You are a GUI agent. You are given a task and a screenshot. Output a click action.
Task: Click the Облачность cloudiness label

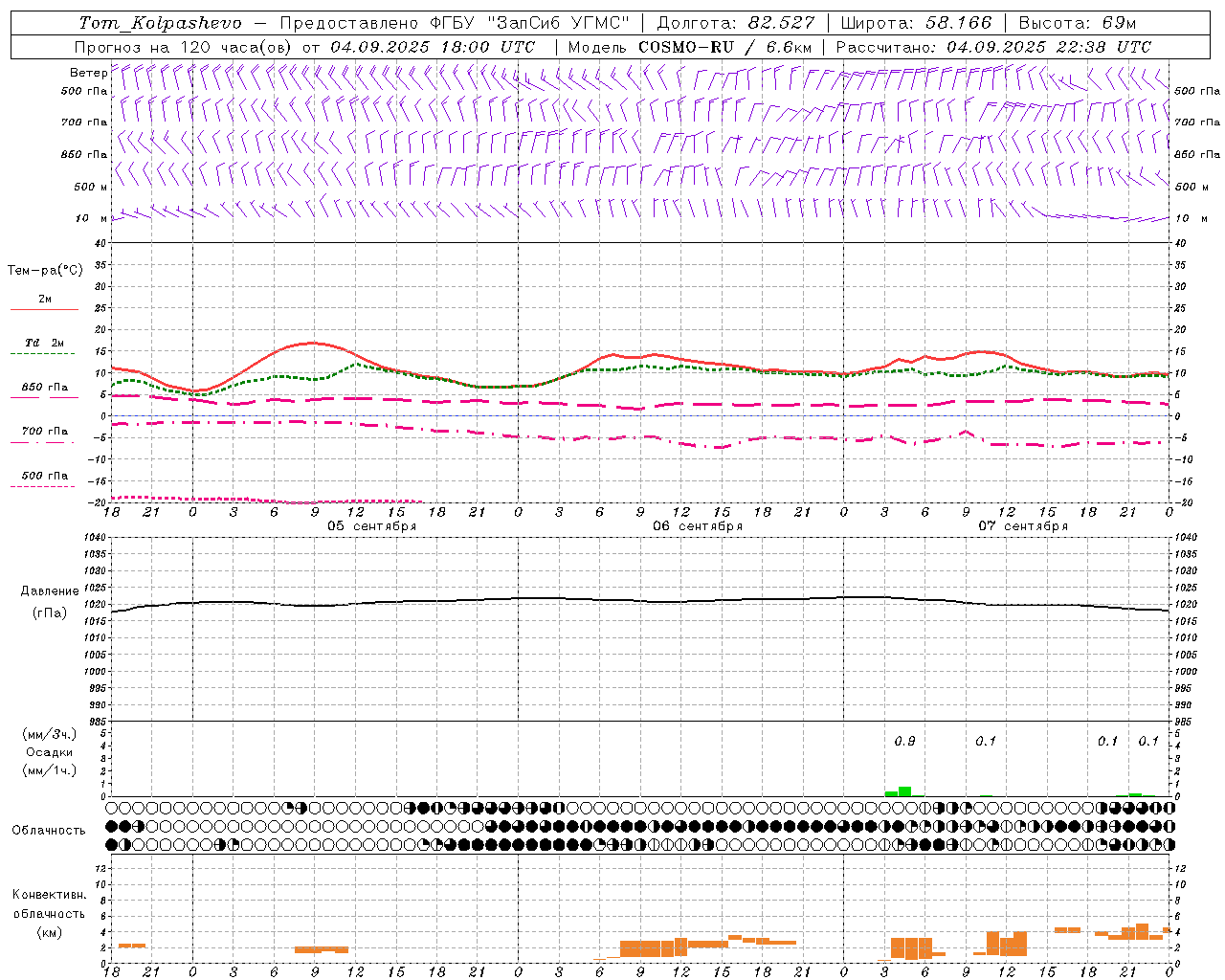(x=49, y=830)
